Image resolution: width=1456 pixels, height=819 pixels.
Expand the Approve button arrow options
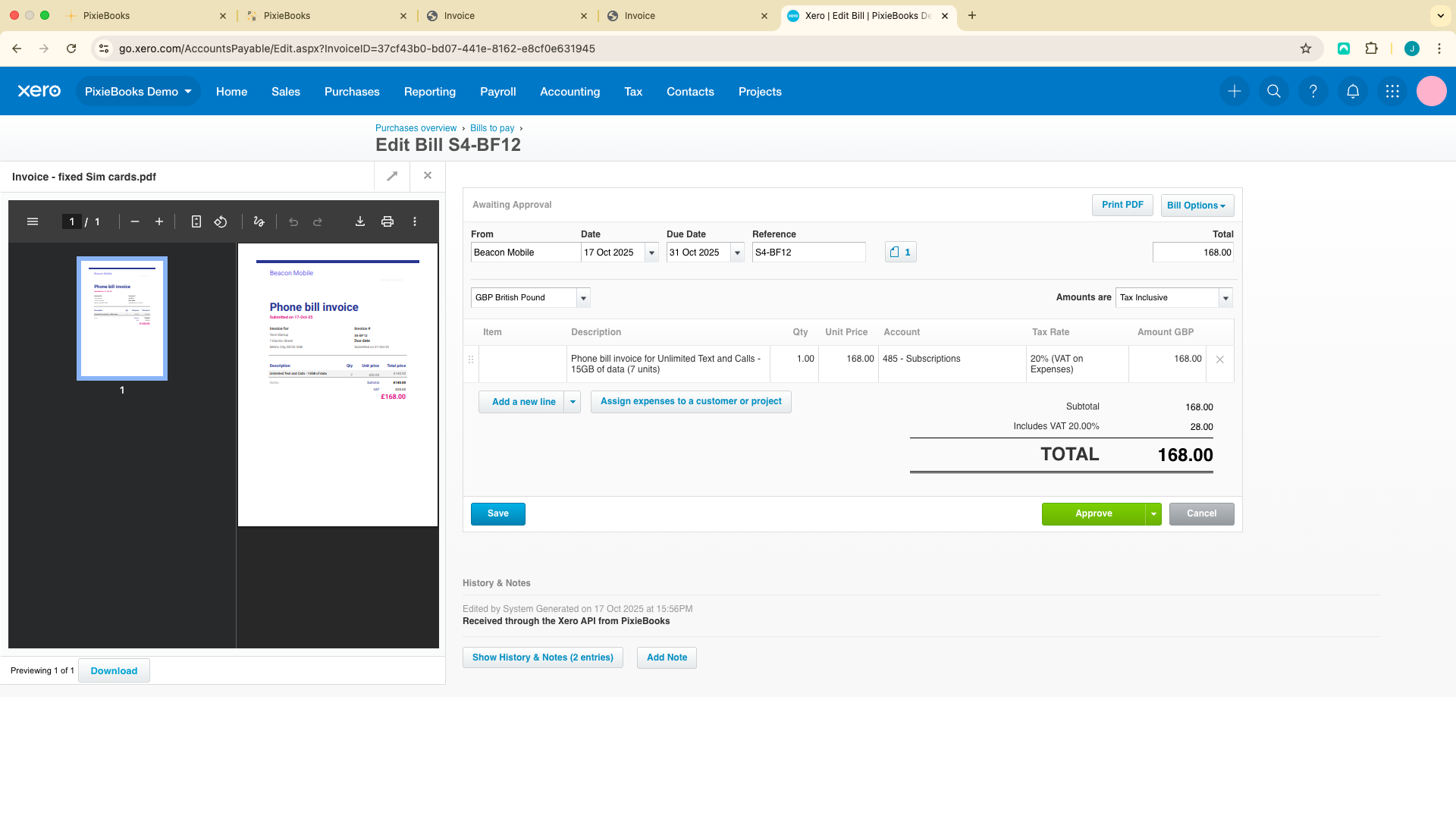1153,514
